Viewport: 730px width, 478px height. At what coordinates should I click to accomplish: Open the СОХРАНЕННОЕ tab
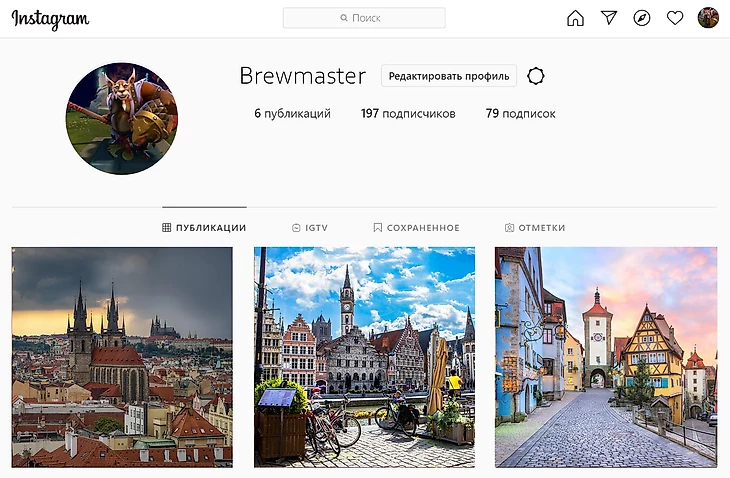pyautogui.click(x=416, y=228)
